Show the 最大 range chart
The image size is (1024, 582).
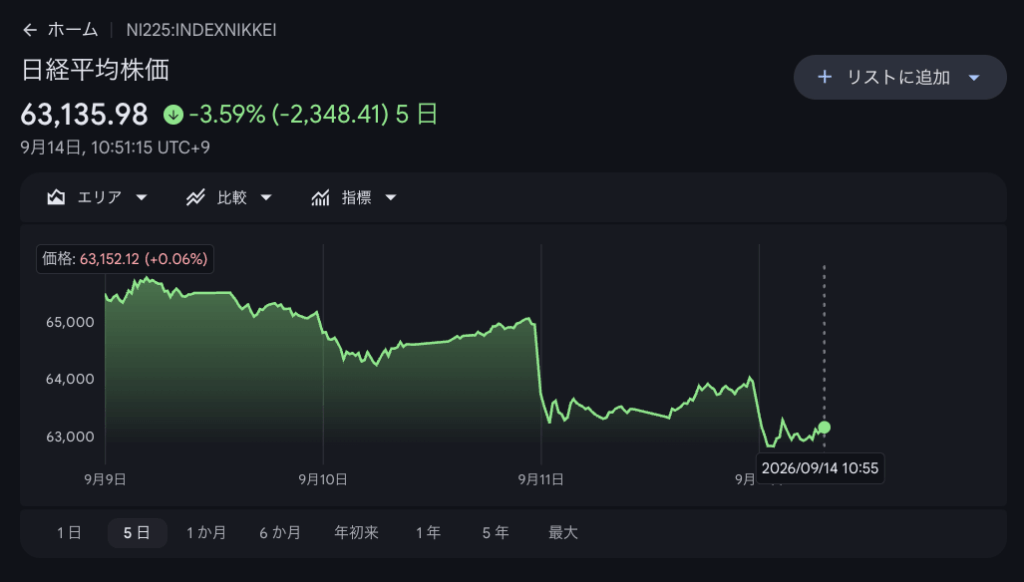[563, 533]
